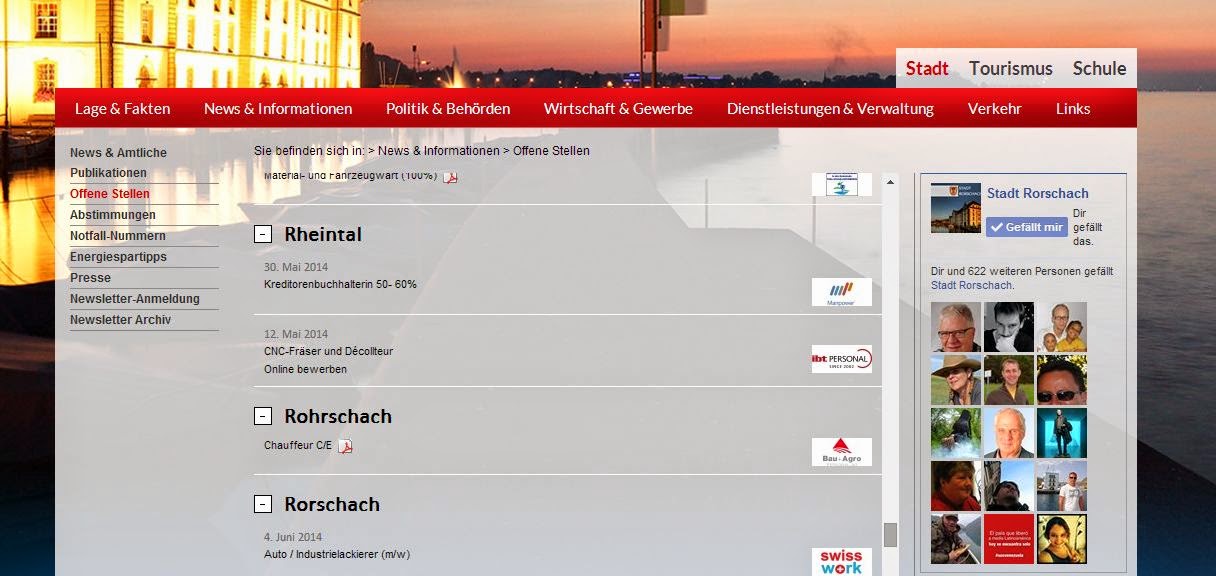Image resolution: width=1216 pixels, height=576 pixels.
Task: Open PDF icon next to Chauffeur C/E
Action: coord(345,446)
